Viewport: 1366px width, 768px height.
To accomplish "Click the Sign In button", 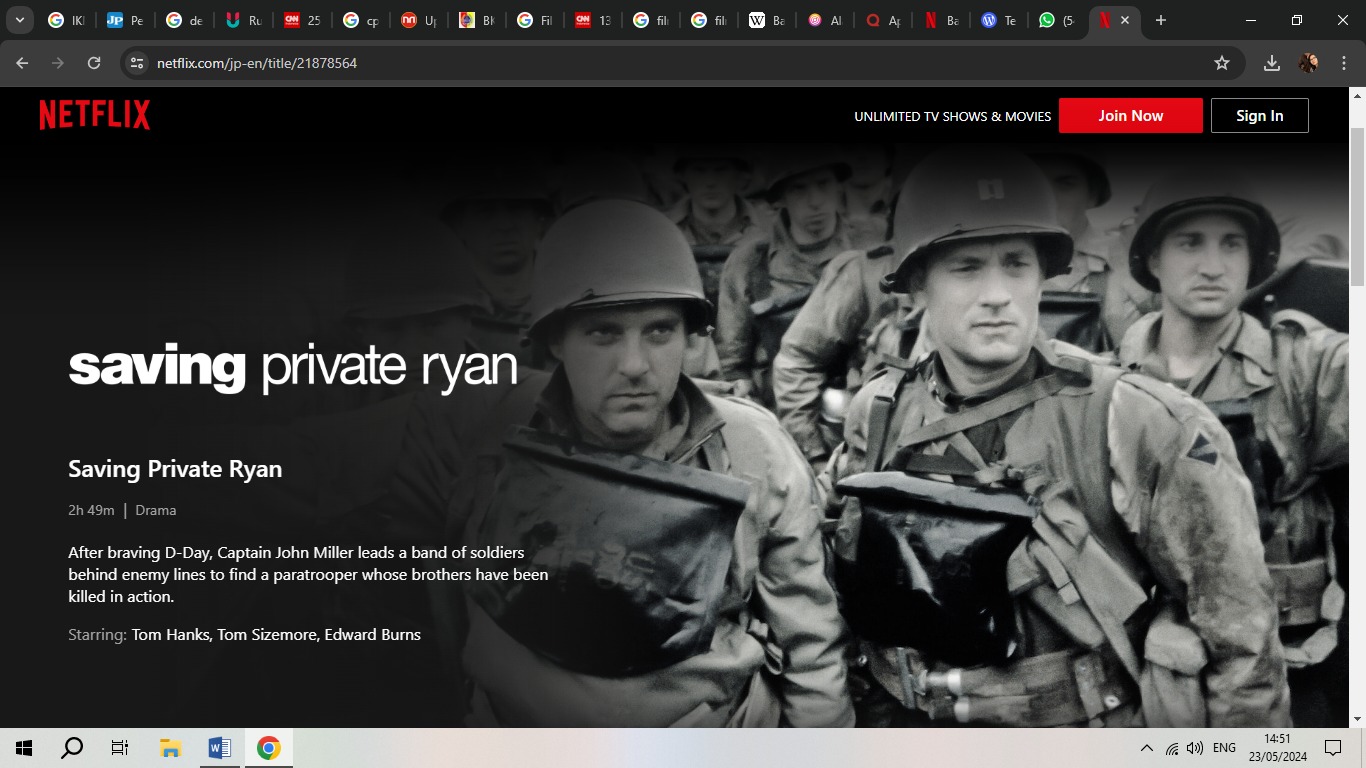I will (x=1260, y=116).
